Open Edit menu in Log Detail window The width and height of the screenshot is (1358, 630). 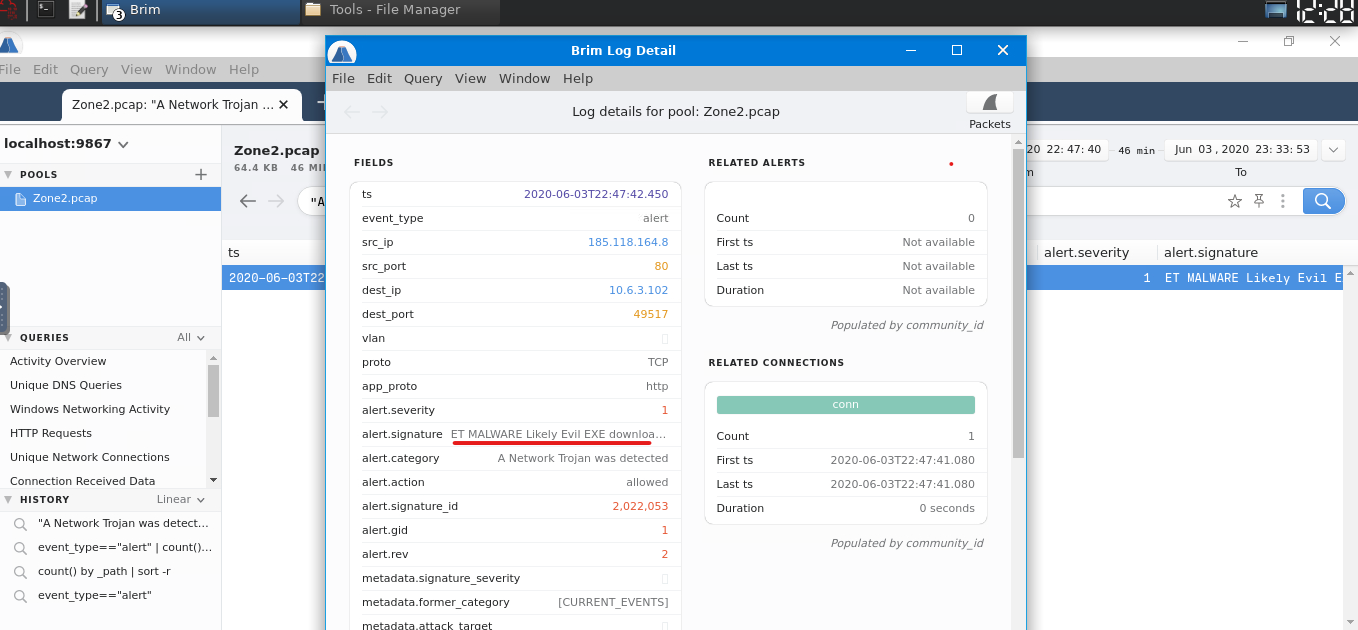click(379, 78)
